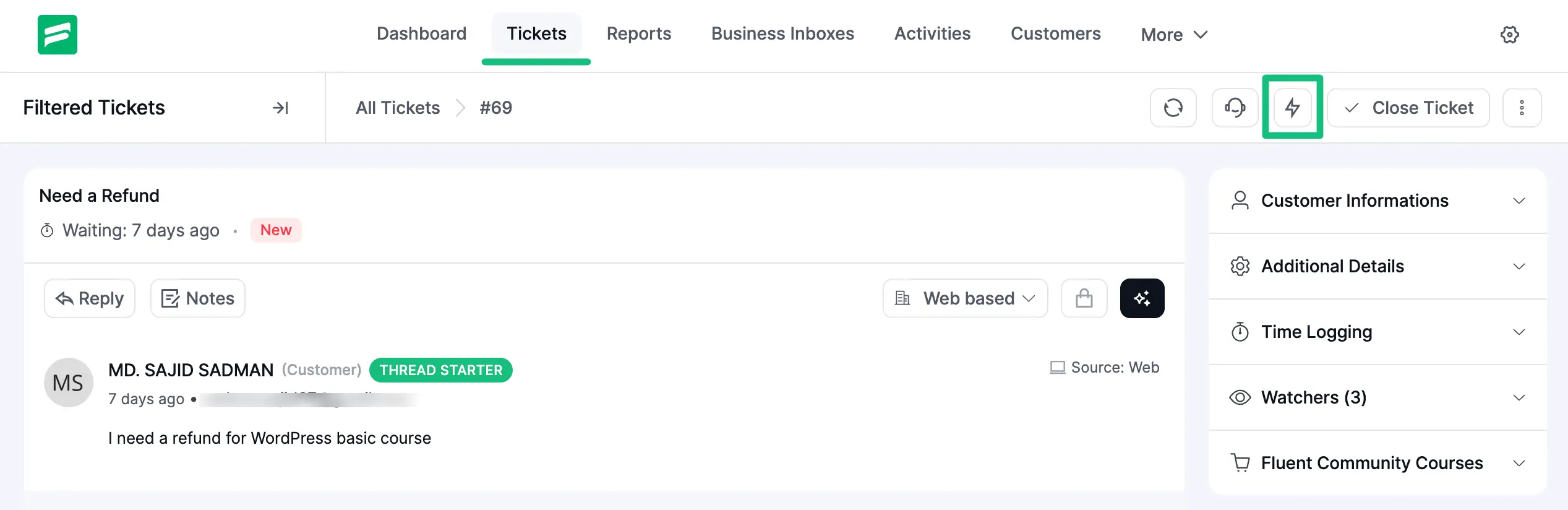Viewport: 1568px width, 510px height.
Task: Open the automation workflows lightning icon
Action: 1292,108
